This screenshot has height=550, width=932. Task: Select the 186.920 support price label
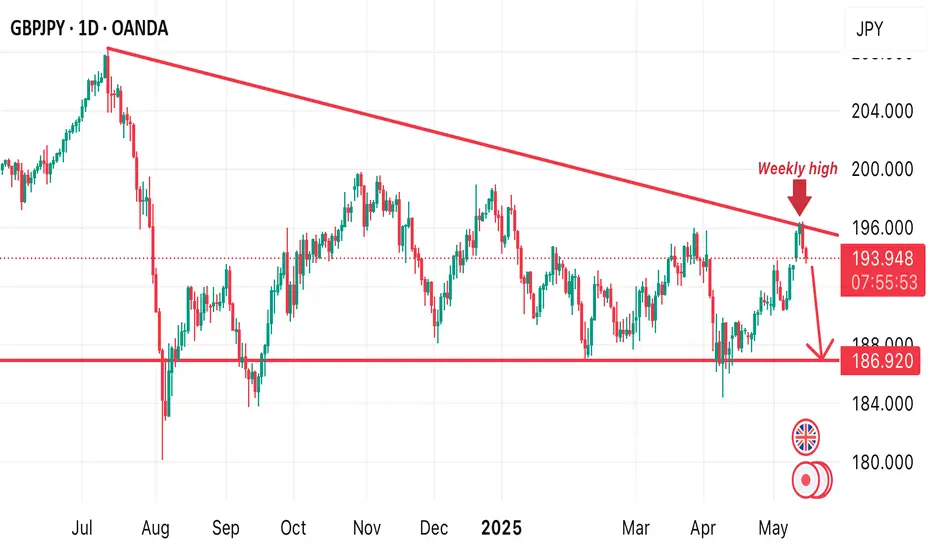pos(881,360)
